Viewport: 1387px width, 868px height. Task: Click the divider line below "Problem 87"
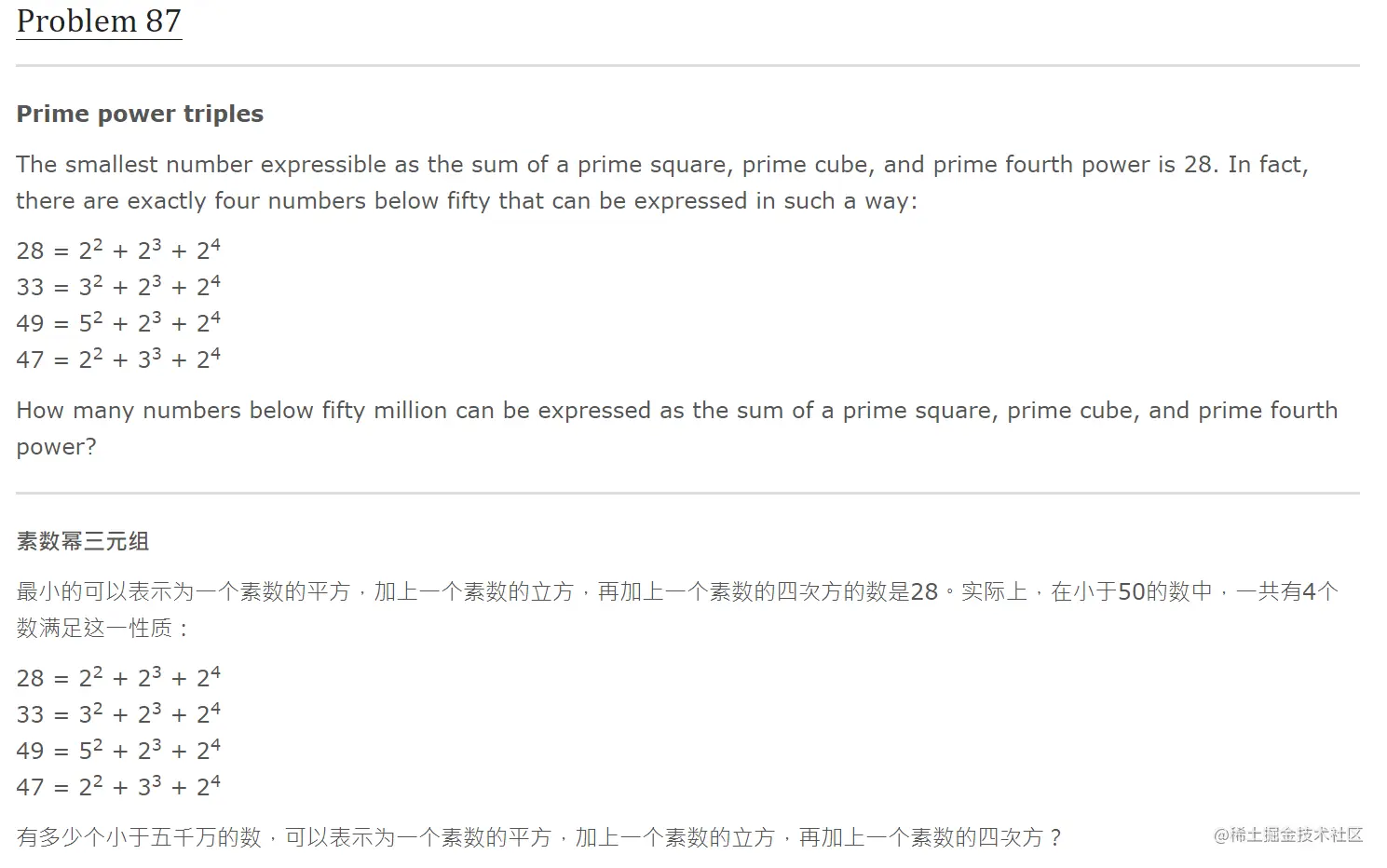point(687,65)
